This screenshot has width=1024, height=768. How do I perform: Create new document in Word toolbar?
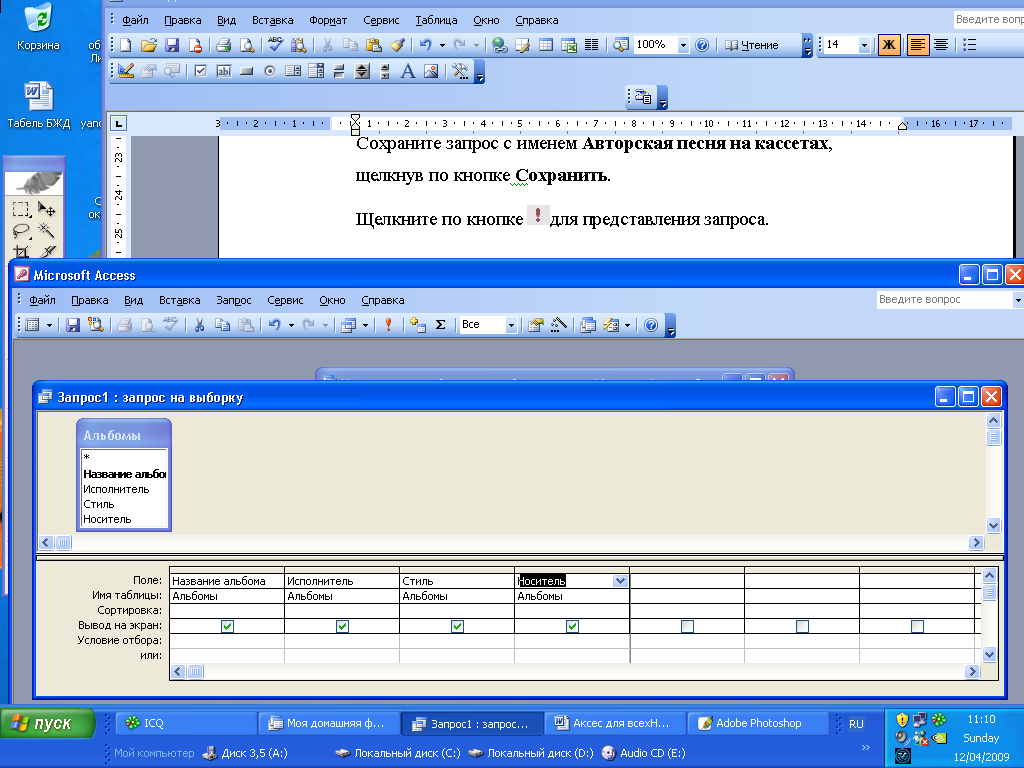point(125,45)
